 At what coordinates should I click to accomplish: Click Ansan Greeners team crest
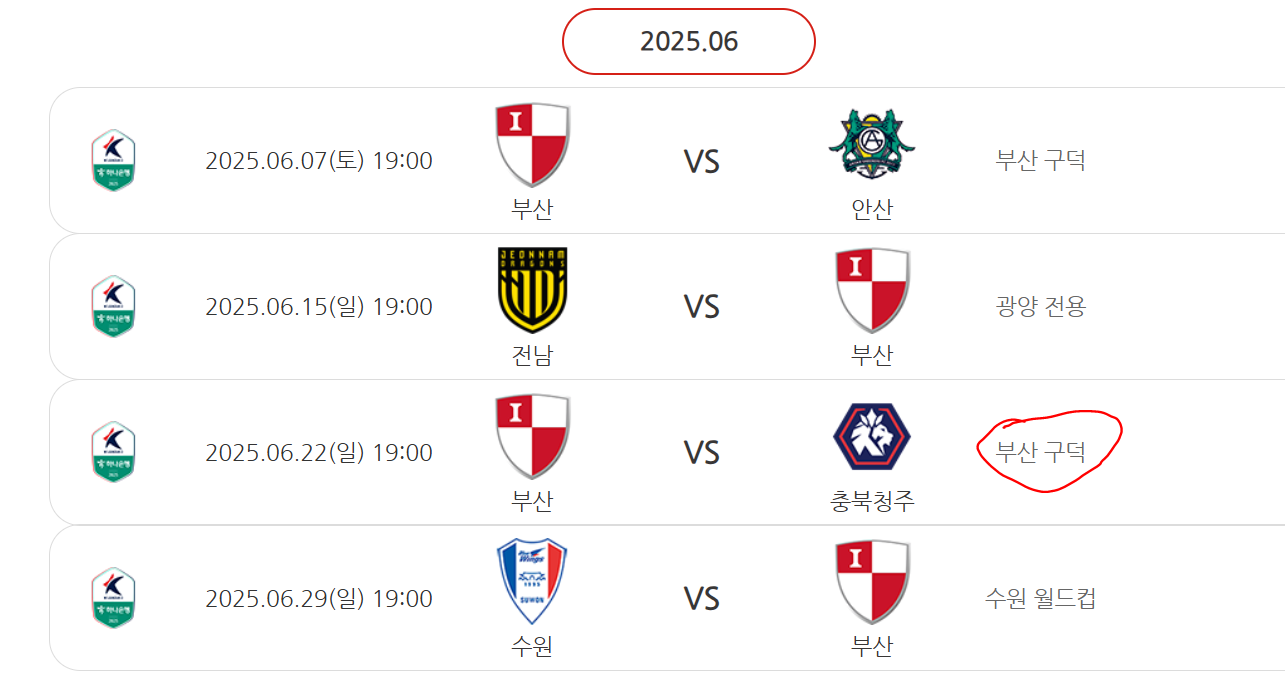click(872, 145)
